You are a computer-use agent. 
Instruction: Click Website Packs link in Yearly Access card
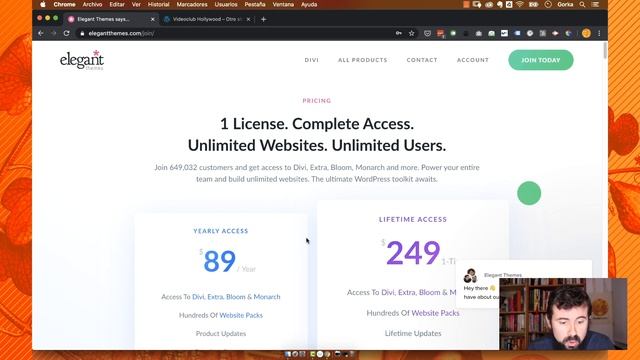coord(241,315)
